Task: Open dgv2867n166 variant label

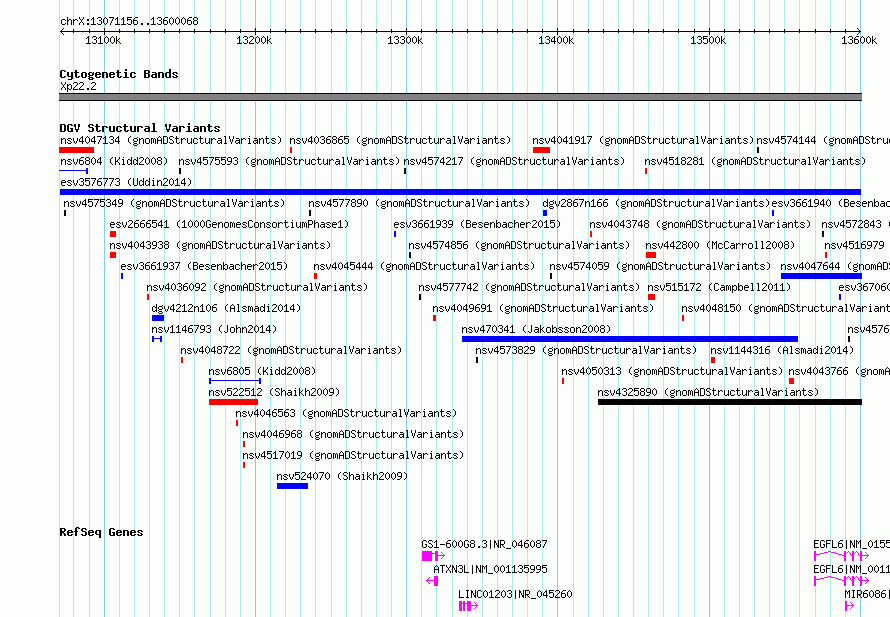Action: tap(656, 203)
